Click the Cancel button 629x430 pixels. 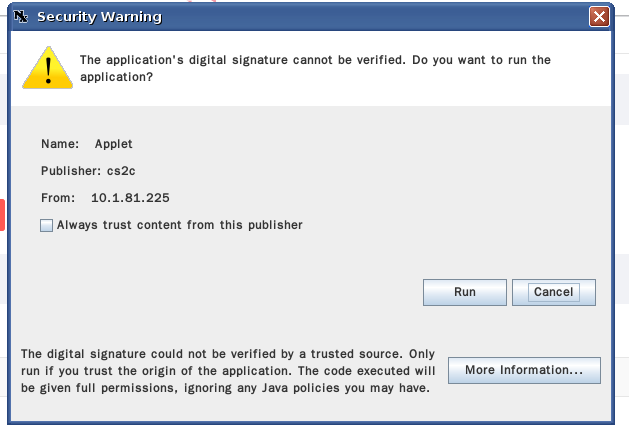pyautogui.click(x=554, y=292)
